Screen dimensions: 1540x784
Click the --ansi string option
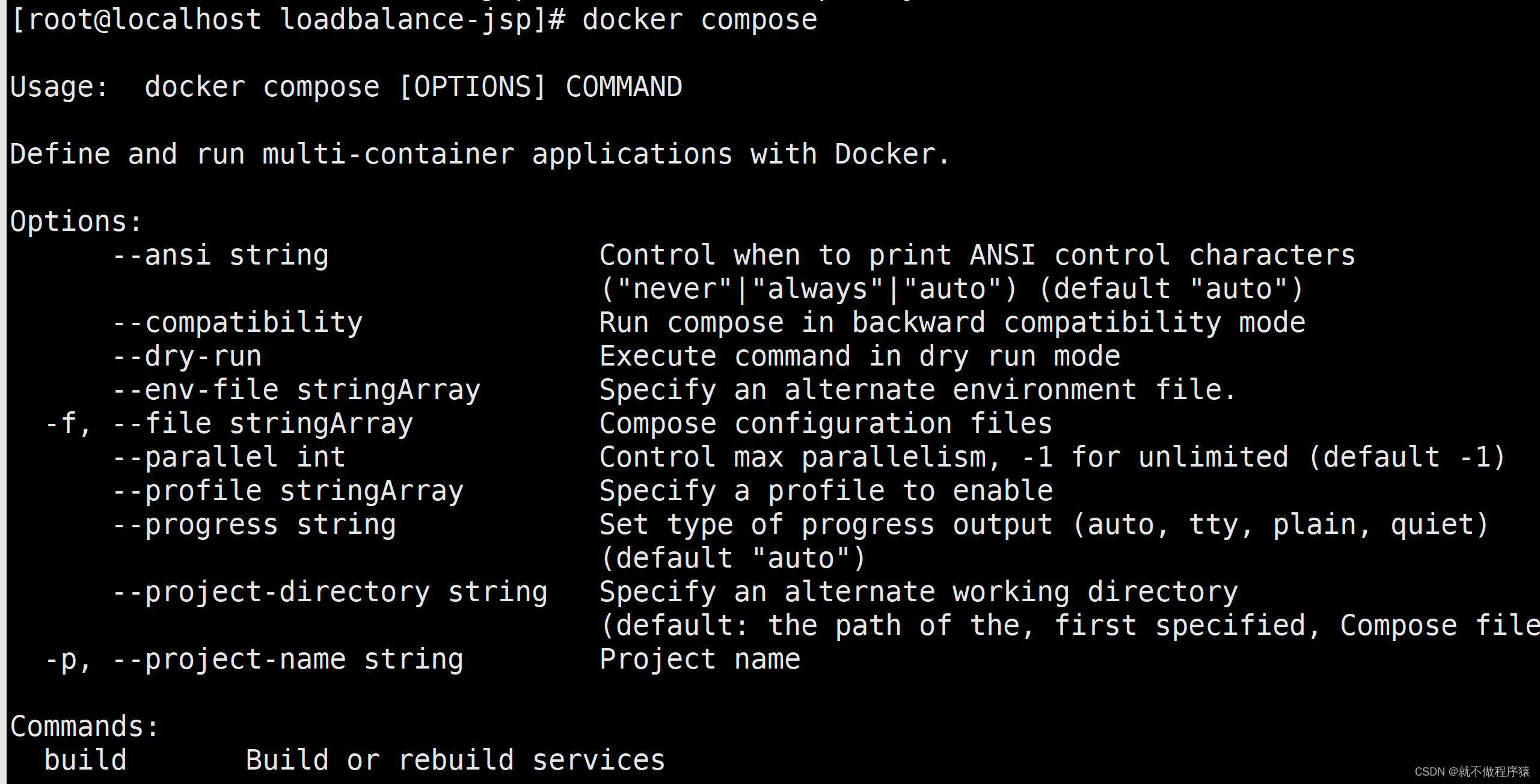click(221, 256)
